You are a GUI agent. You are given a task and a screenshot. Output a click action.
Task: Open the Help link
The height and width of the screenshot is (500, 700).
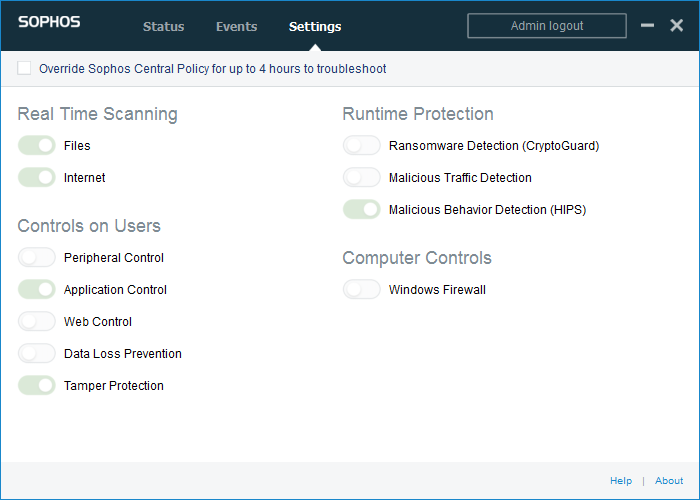tap(621, 481)
